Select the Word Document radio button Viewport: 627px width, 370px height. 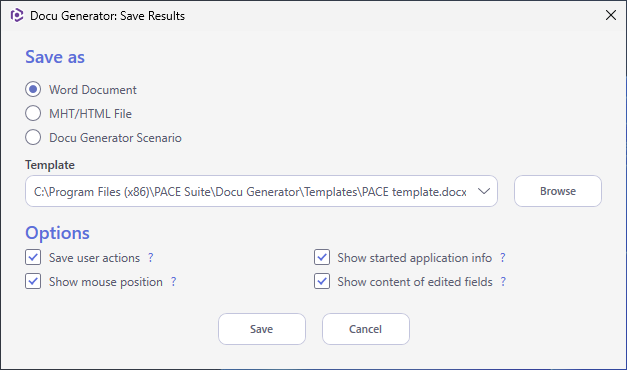tap(33, 89)
